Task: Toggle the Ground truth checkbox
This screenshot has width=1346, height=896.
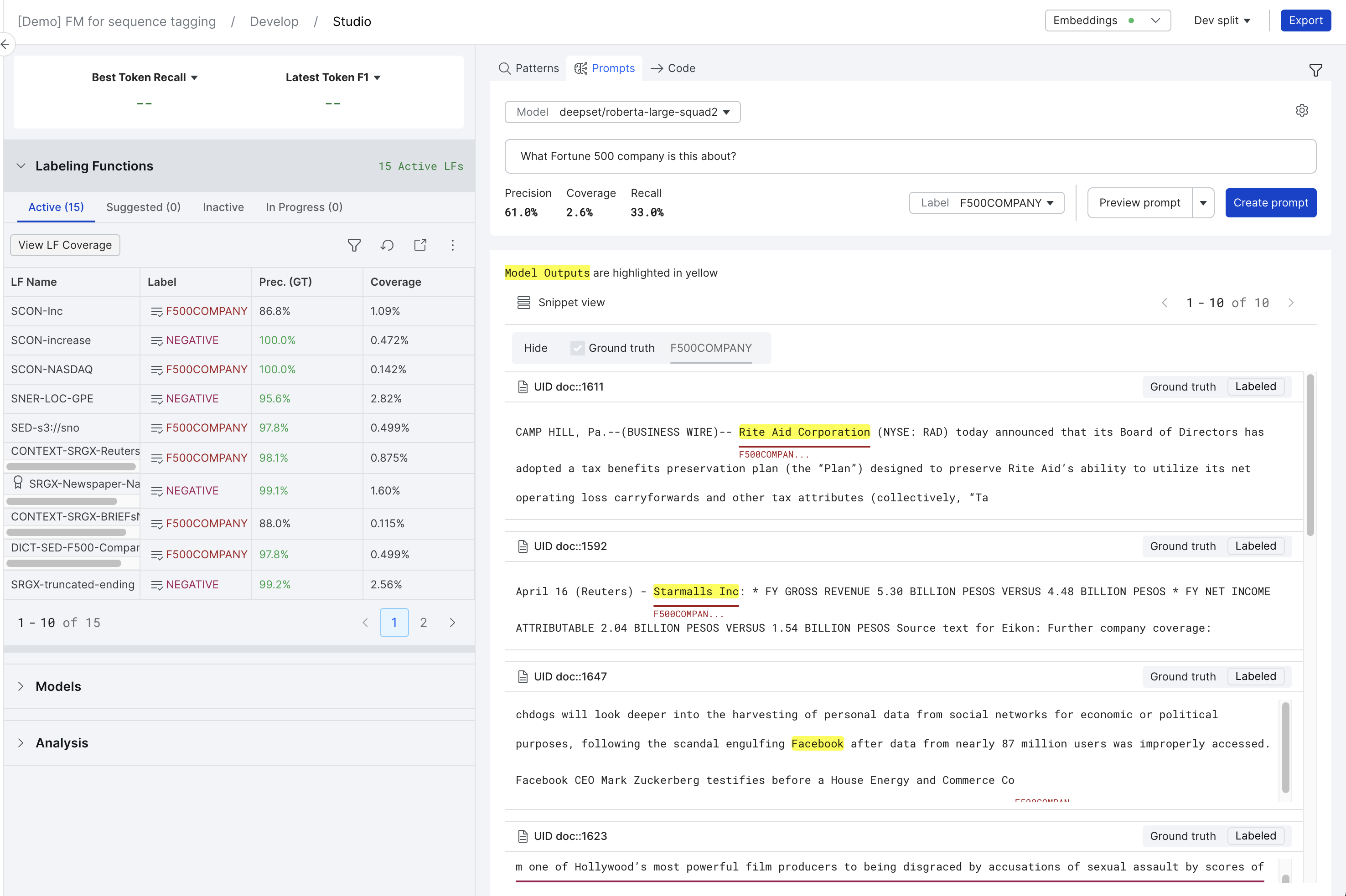Action: 577,348
